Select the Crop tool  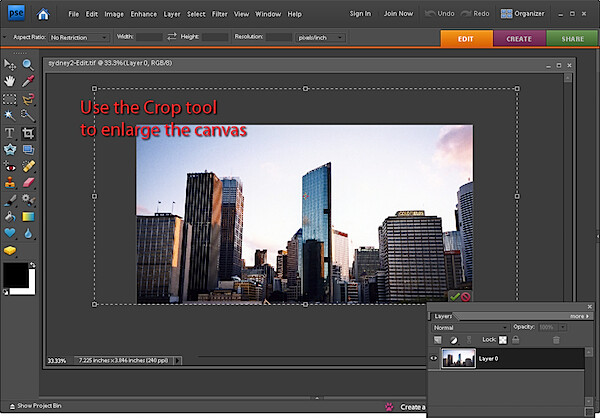click(x=28, y=133)
